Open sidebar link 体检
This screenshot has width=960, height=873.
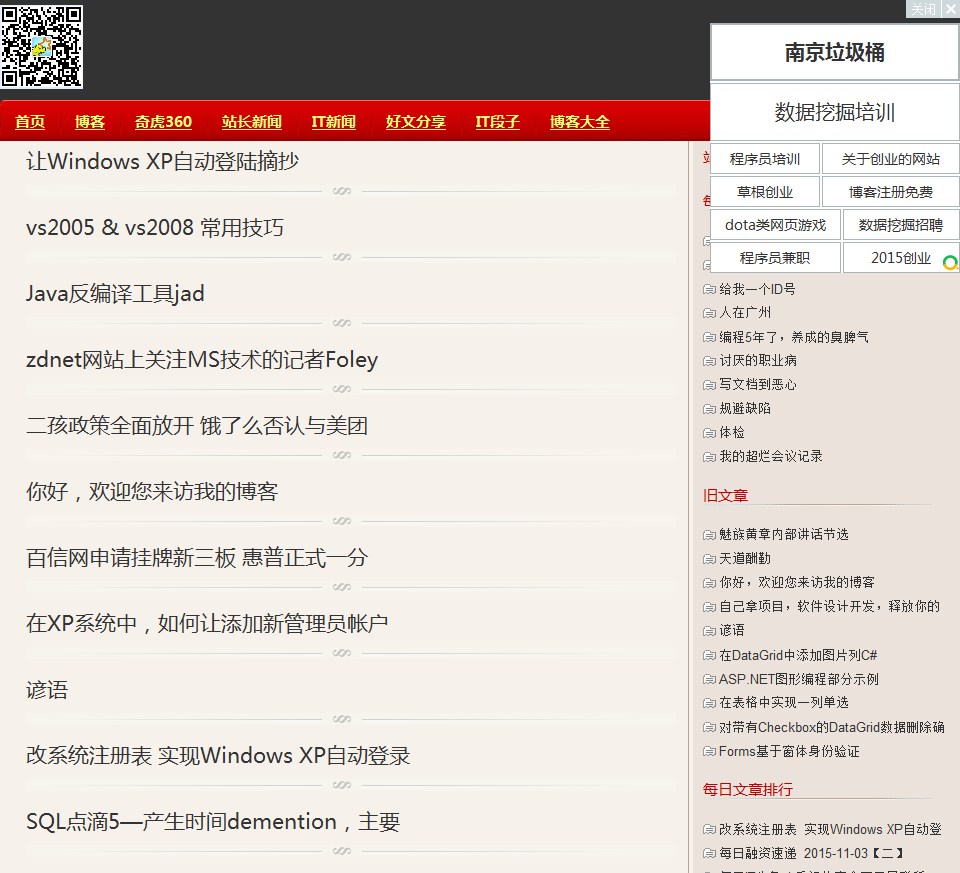coord(732,433)
